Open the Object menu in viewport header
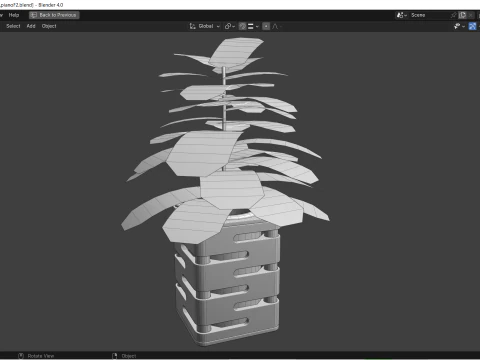Viewport: 480px width, 360px height. [49, 26]
